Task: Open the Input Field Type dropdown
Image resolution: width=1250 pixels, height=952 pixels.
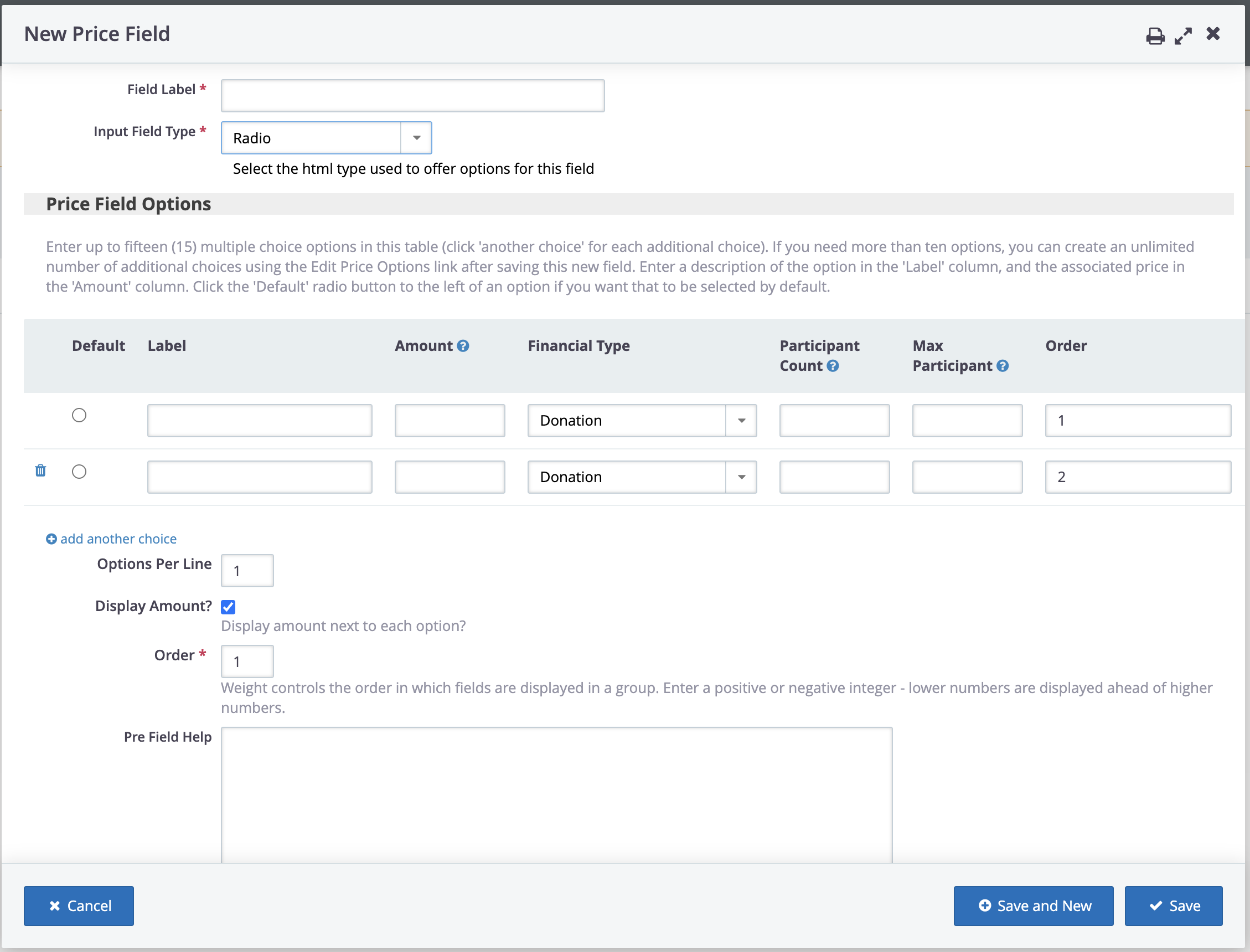Action: point(327,138)
